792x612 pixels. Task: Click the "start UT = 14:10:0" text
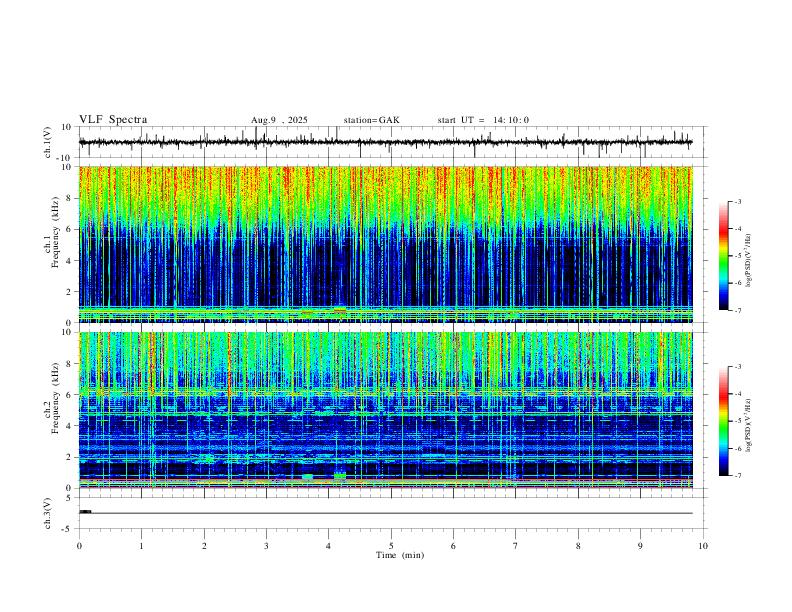[483, 120]
